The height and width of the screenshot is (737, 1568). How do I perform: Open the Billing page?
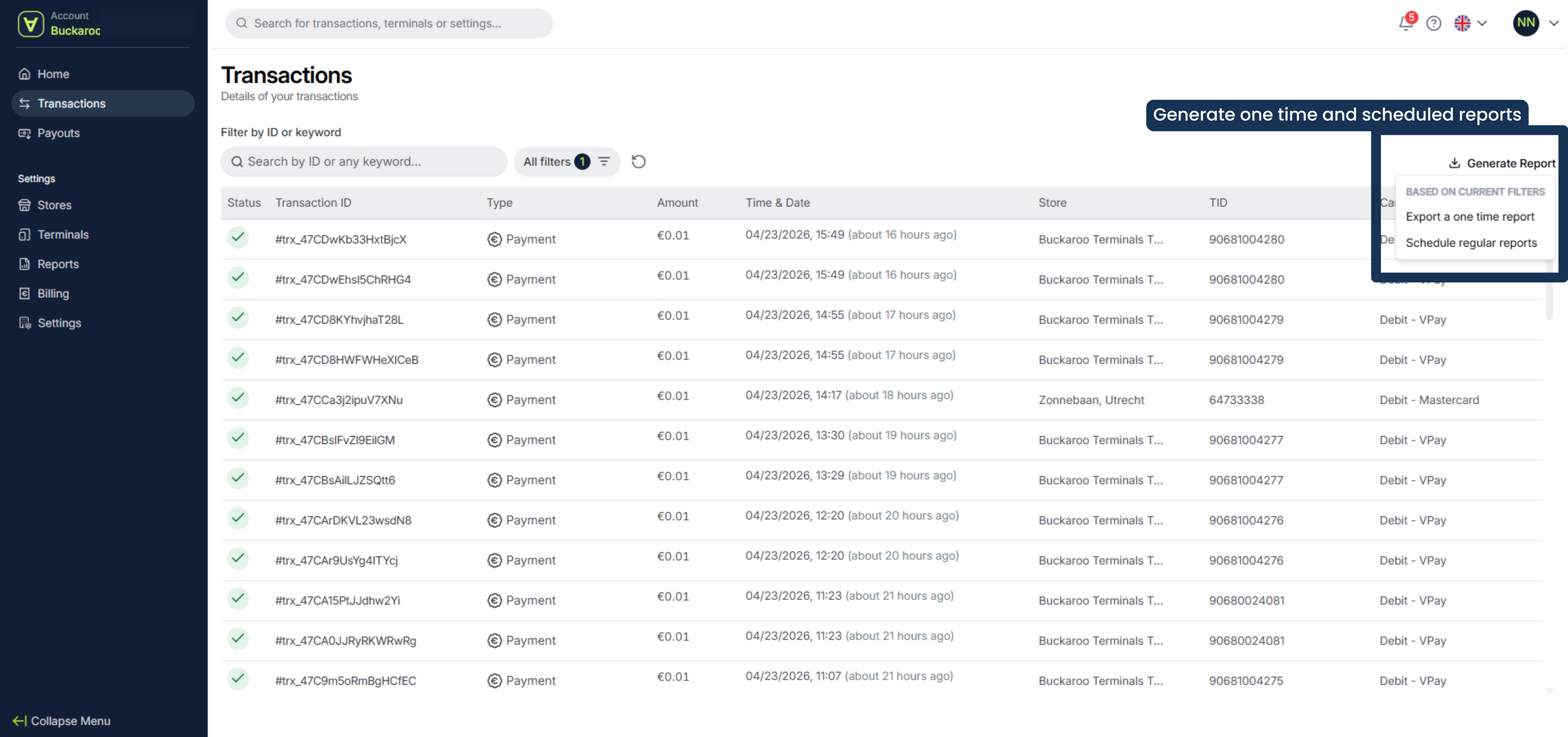click(103, 293)
